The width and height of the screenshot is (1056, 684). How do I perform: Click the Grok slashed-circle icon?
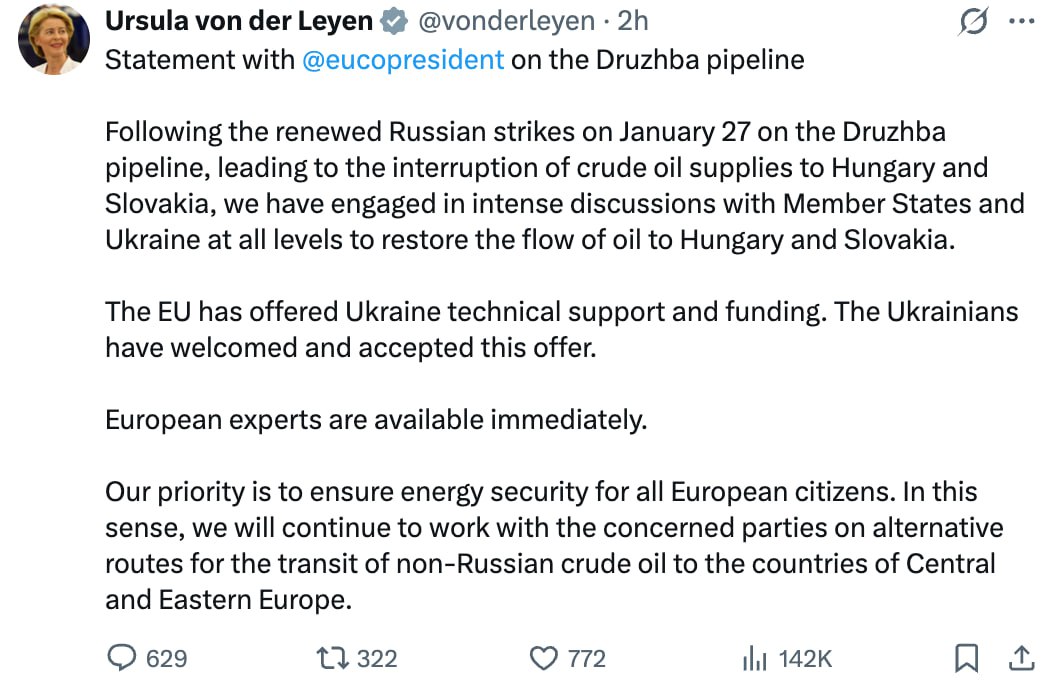972,21
